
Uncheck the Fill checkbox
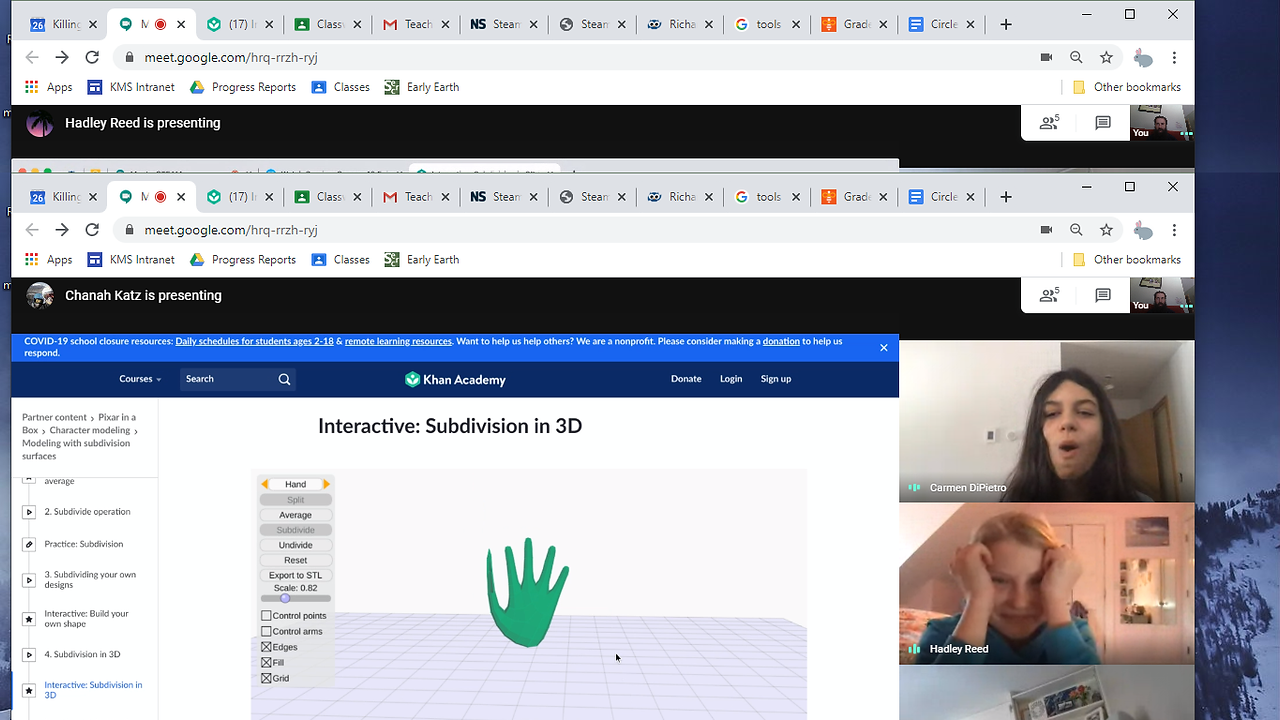click(x=266, y=662)
